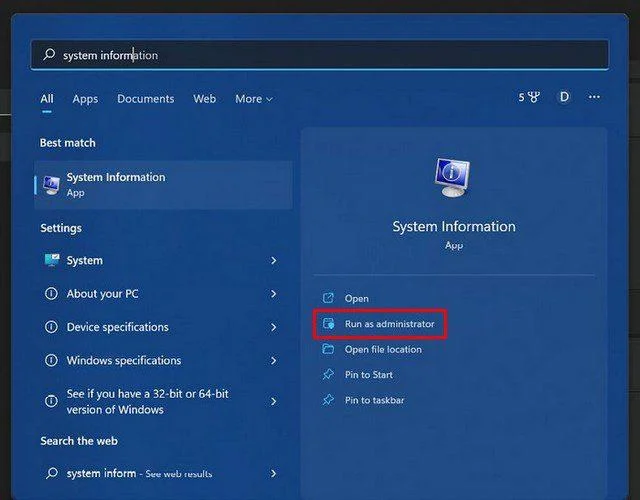Click the System Information title in preview pane

click(454, 227)
